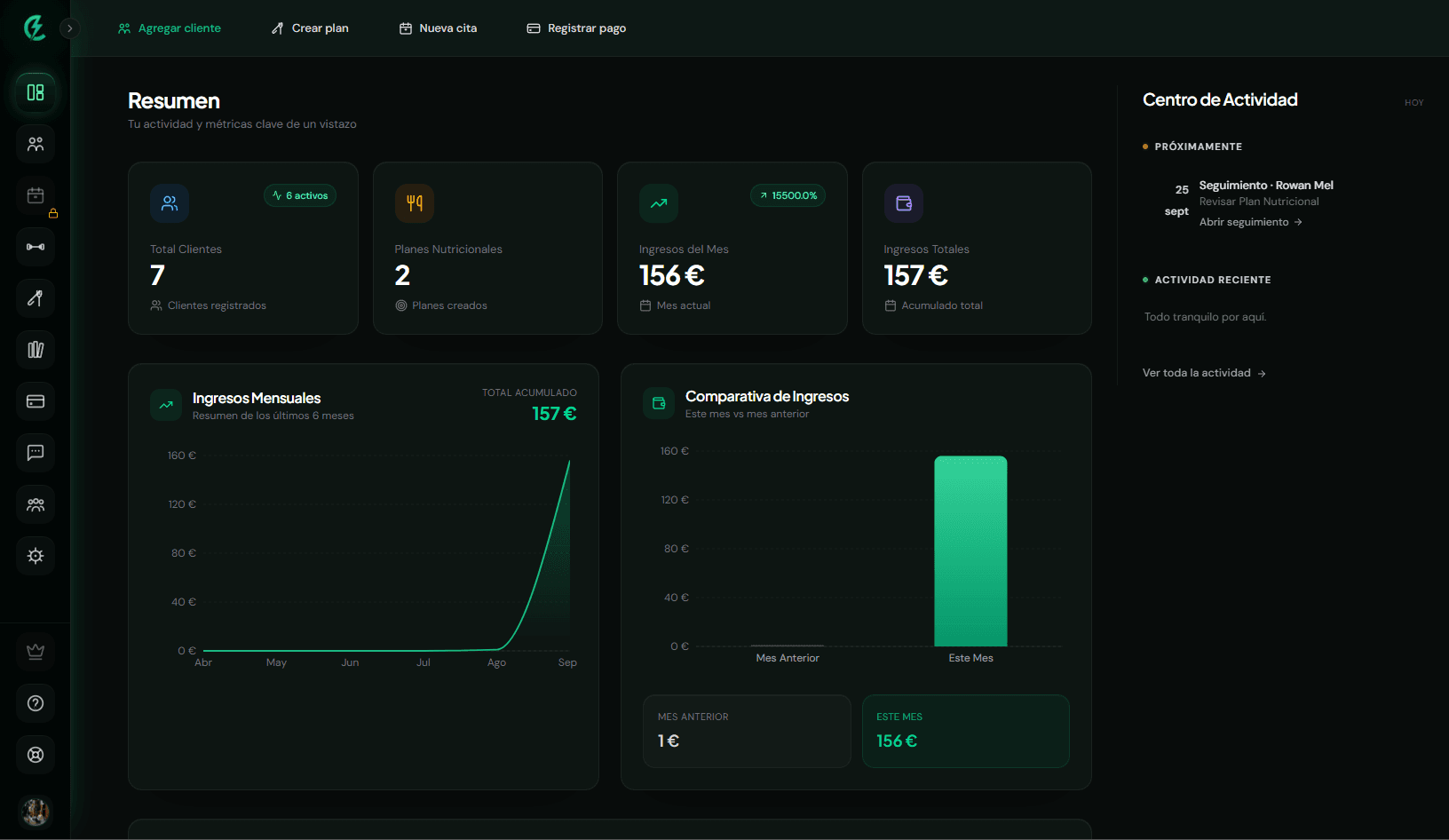Click the Revisar Plan Nutricional text
This screenshot has width=1449, height=840.
pyautogui.click(x=1259, y=202)
